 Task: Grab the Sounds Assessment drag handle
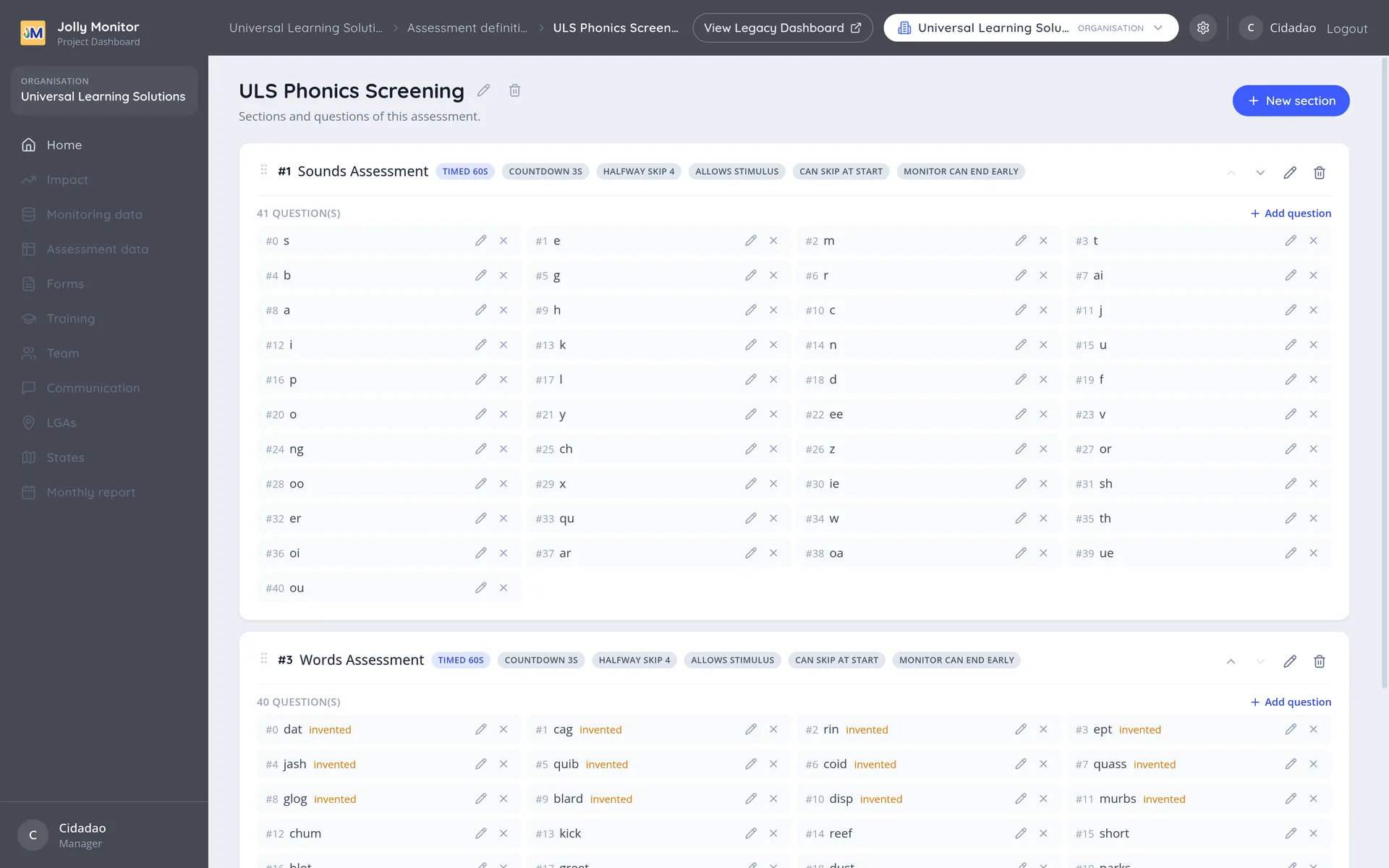[x=263, y=170]
